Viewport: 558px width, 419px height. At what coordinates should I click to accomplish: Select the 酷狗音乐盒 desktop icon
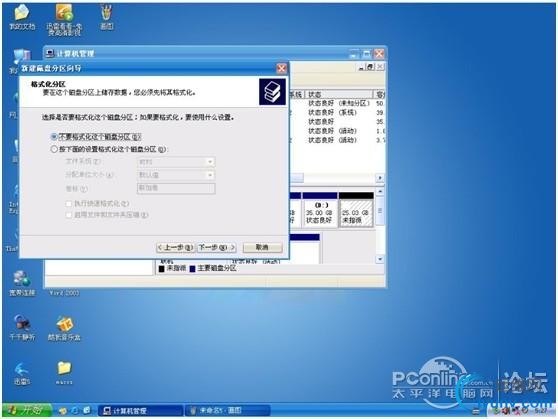[64, 328]
